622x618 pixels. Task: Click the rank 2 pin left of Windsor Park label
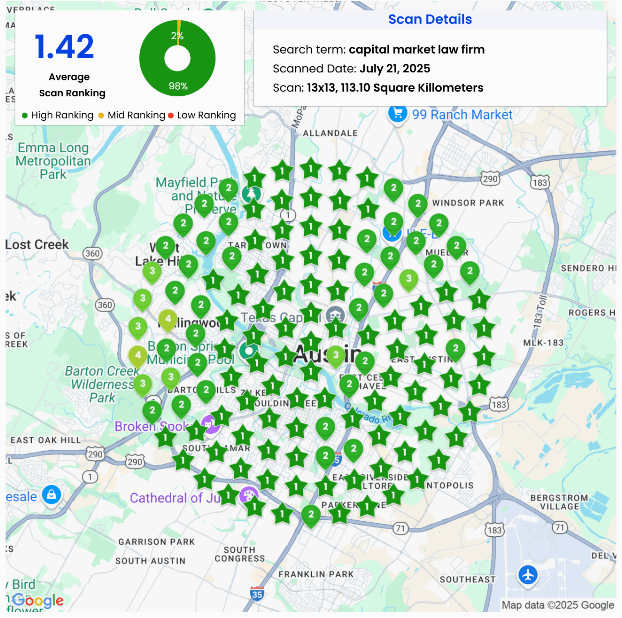[418, 204]
